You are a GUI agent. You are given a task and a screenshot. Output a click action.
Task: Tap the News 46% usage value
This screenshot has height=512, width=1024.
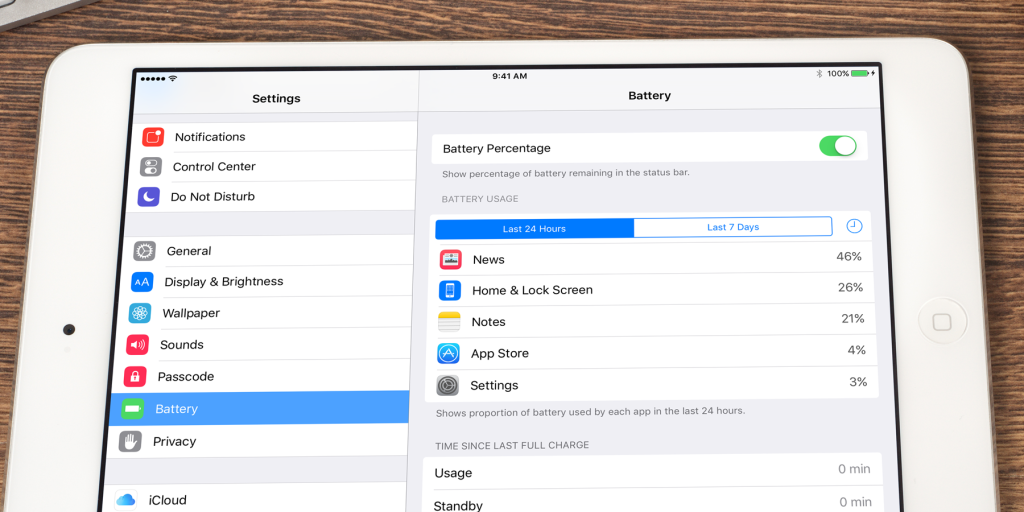coord(849,257)
